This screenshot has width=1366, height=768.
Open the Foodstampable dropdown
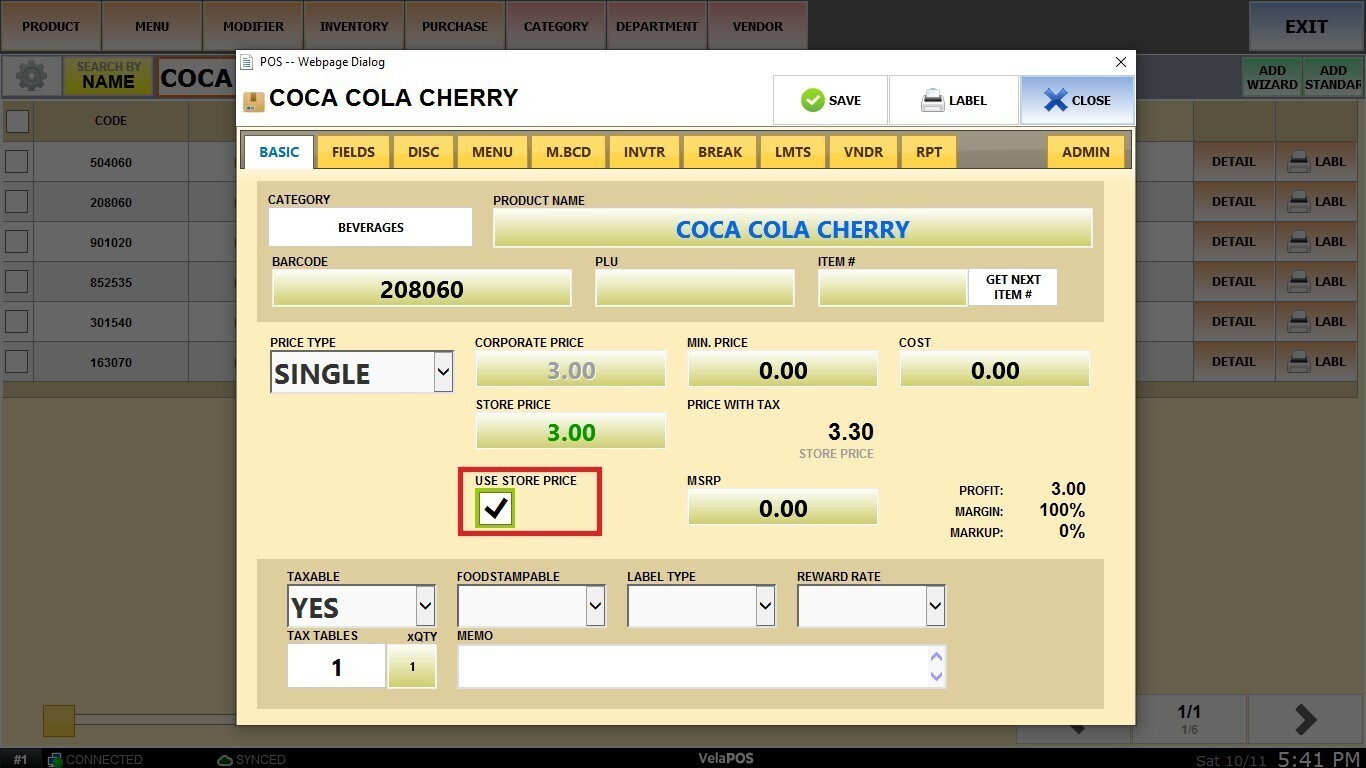pyautogui.click(x=531, y=606)
